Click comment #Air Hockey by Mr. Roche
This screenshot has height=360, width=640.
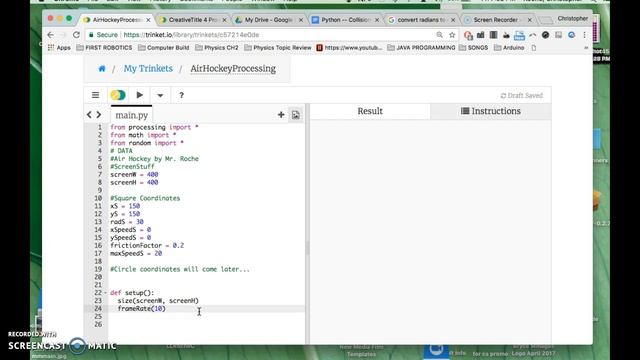pos(154,159)
